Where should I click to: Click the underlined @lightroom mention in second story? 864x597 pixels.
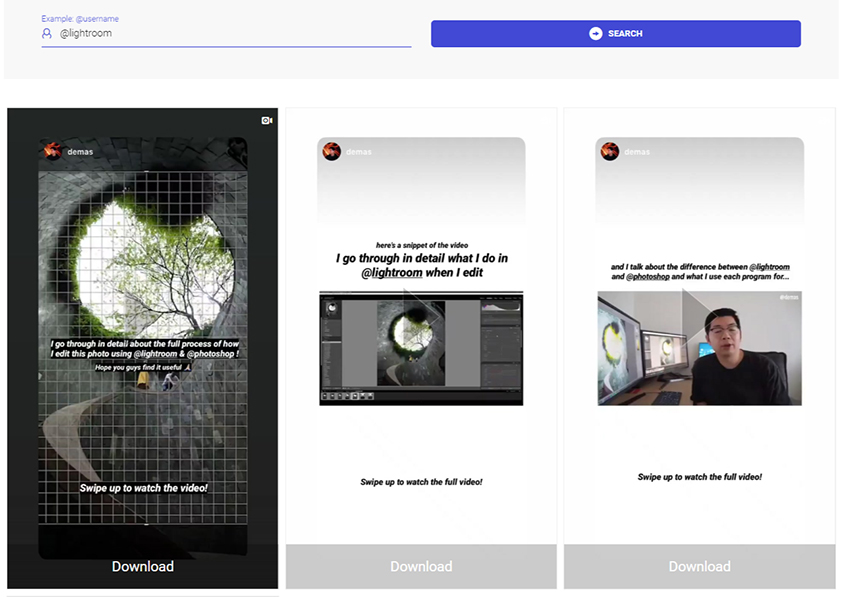[392, 273]
